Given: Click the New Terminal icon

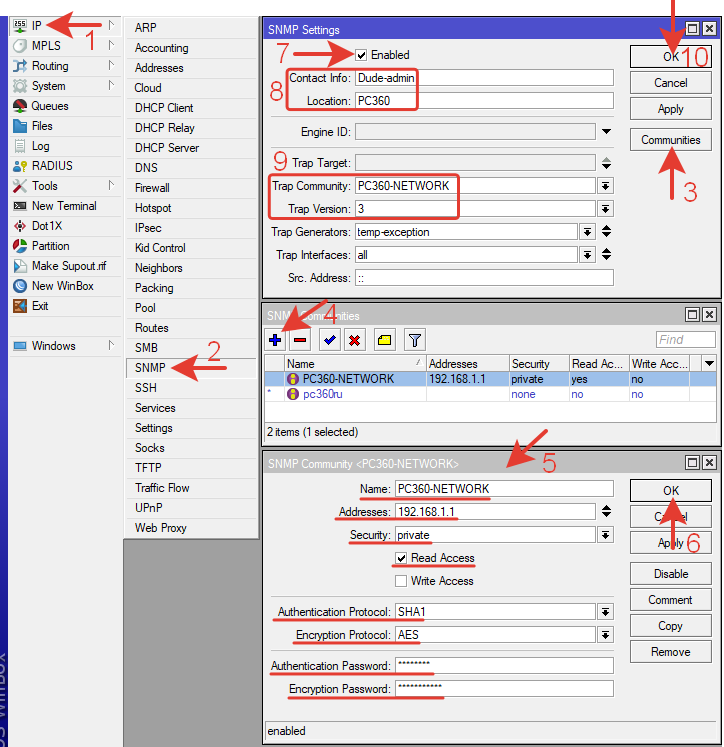Looking at the screenshot, I should coord(20,206).
